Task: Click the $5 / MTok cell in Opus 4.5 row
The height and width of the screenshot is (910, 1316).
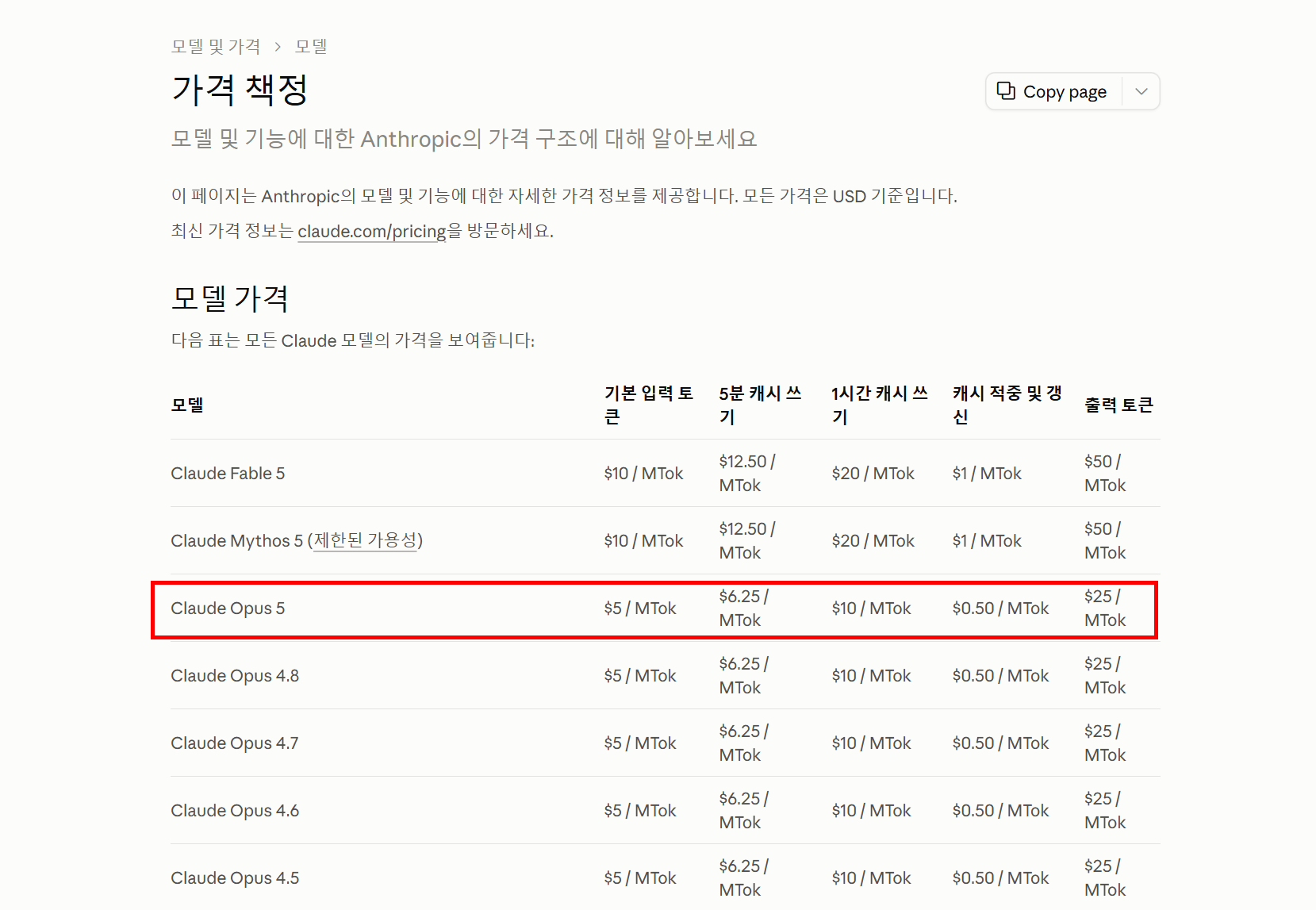Action: click(x=640, y=878)
